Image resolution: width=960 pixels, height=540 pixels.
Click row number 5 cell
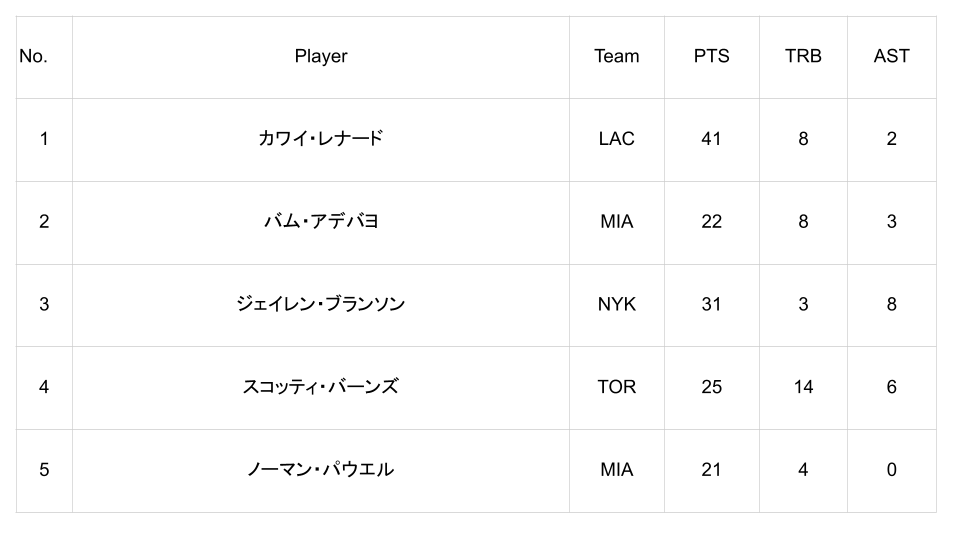point(44,469)
